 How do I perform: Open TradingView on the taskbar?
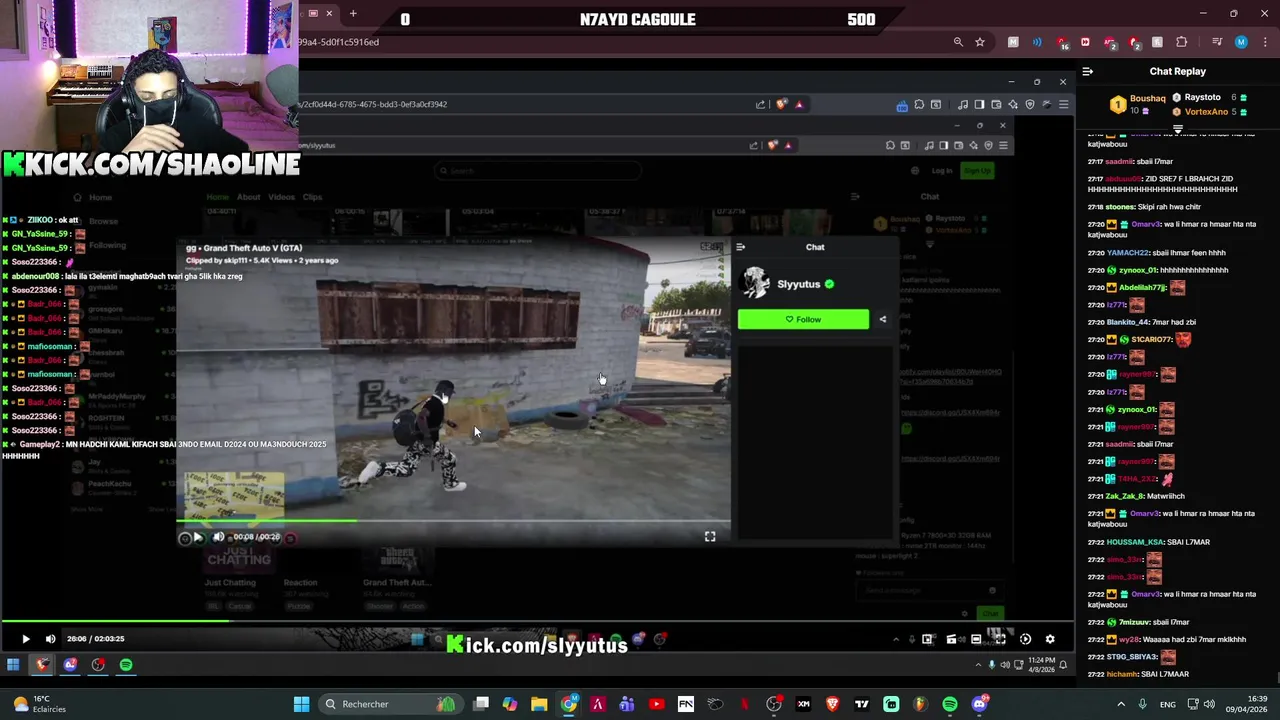(862, 704)
